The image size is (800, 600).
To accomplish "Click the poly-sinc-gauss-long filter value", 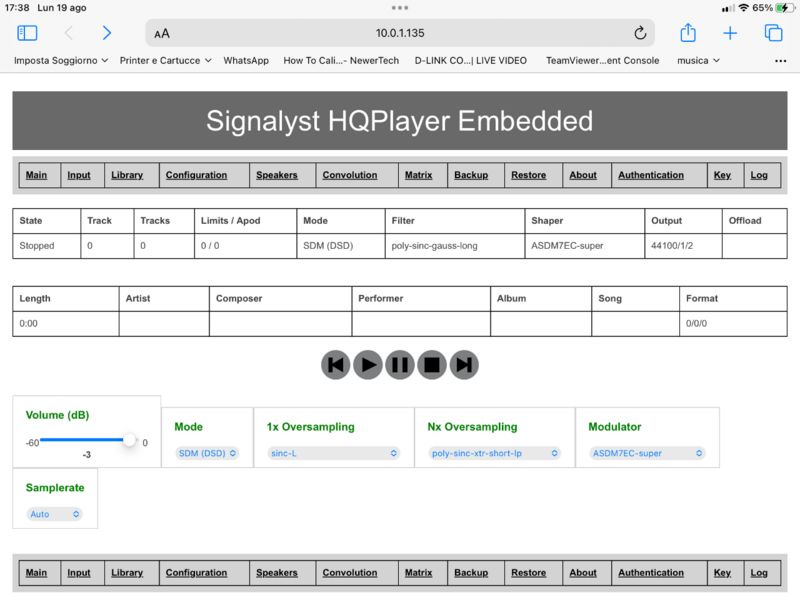I will (x=435, y=246).
